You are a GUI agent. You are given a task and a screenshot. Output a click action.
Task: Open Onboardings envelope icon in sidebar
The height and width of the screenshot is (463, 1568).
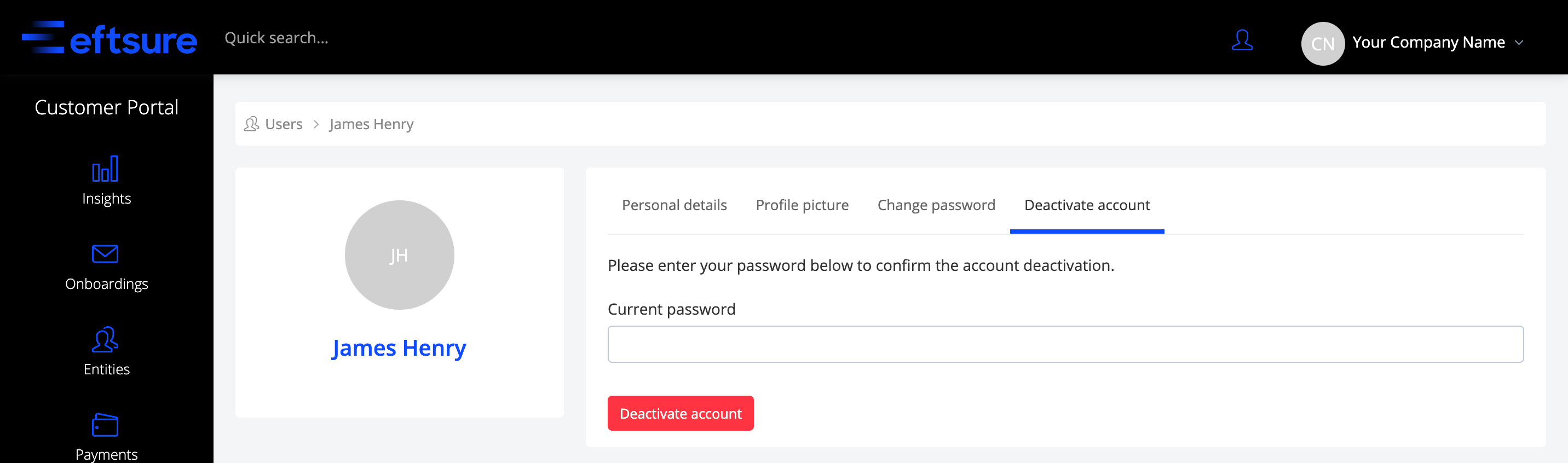105,254
